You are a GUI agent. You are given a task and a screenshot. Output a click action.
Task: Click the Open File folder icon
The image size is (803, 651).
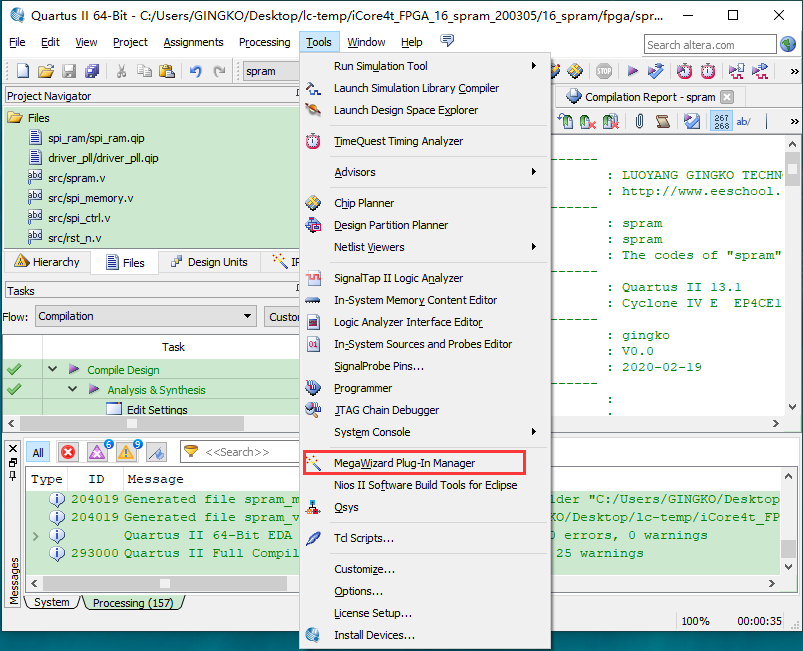46,71
